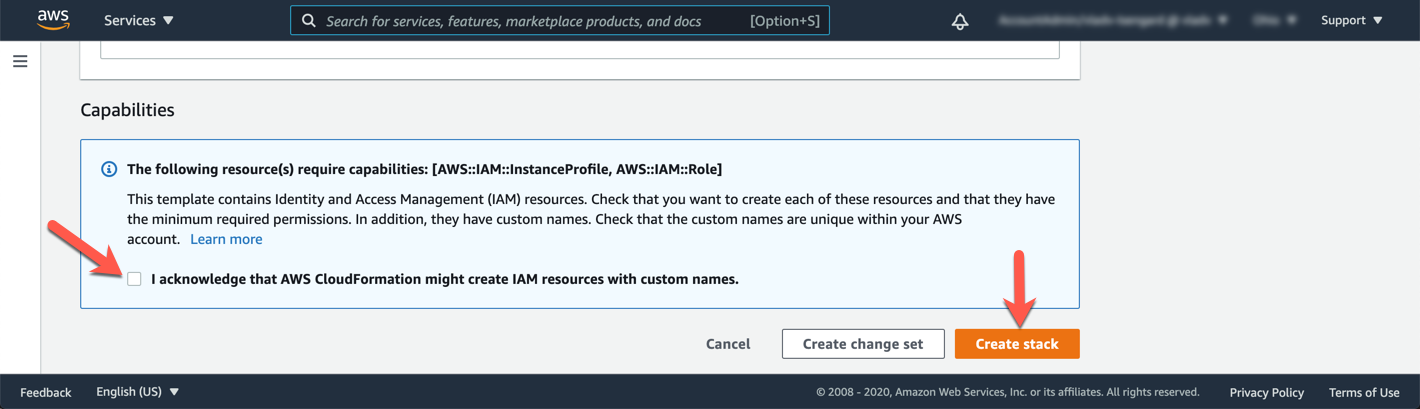Focus the services search field
The height and width of the screenshot is (409, 1420).
(530, 21)
